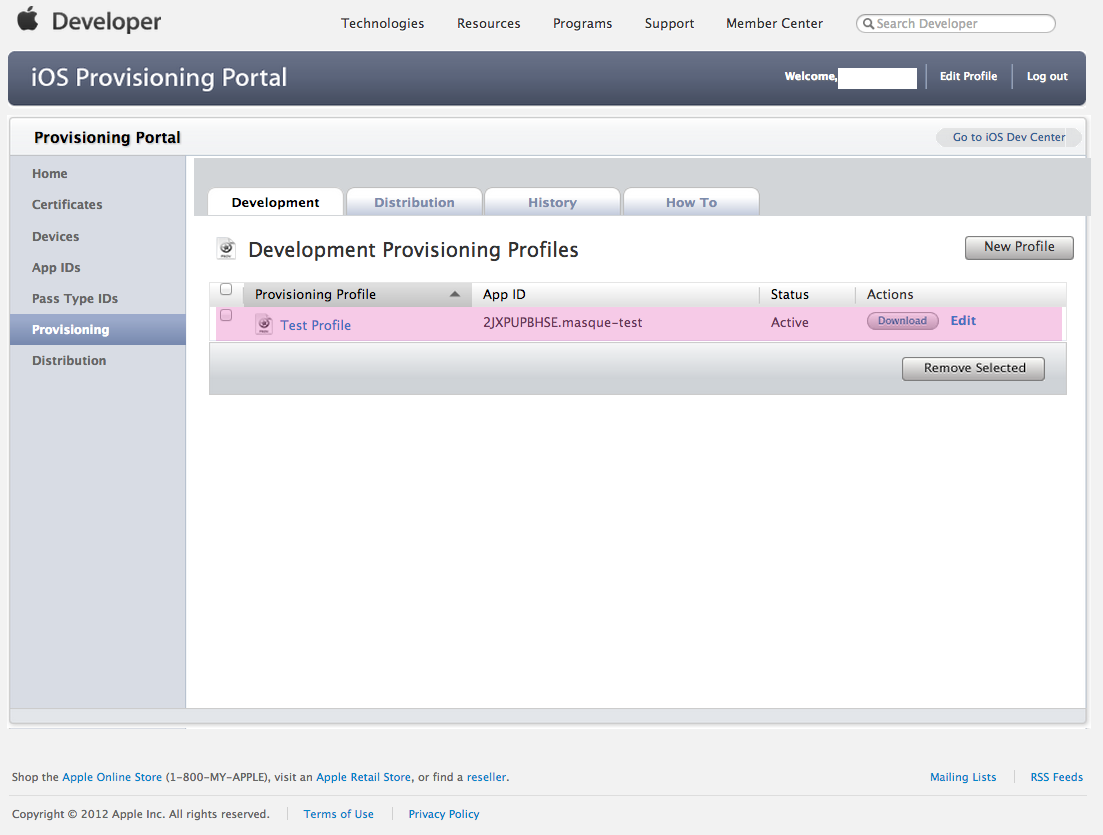Screen dimensions: 1103x835
Task: Click the App ID column header
Action: point(616,294)
